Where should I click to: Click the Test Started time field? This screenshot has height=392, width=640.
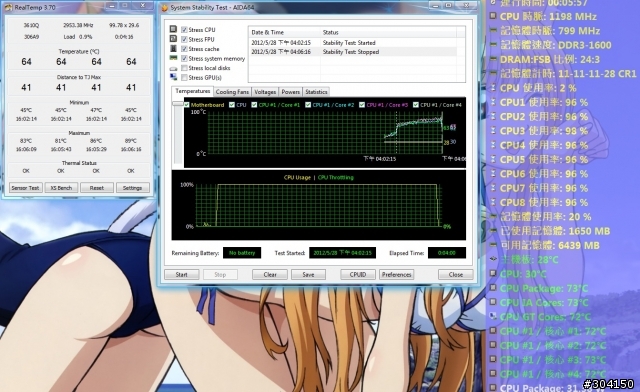tap(342, 253)
